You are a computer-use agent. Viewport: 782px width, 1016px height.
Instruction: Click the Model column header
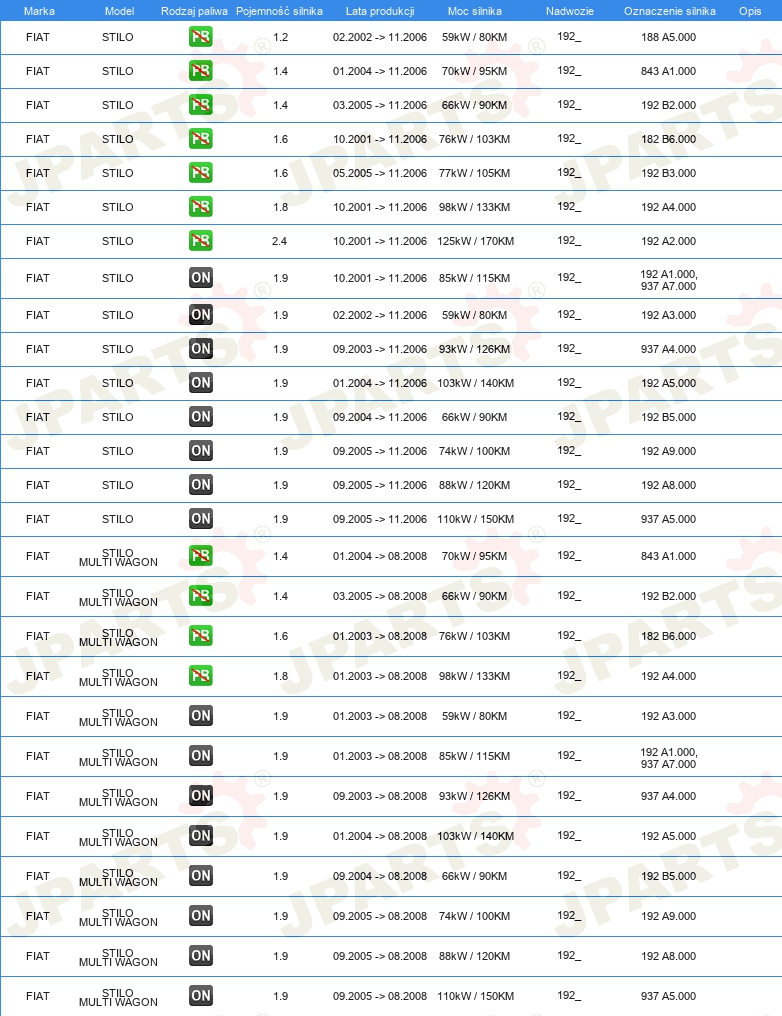click(119, 11)
